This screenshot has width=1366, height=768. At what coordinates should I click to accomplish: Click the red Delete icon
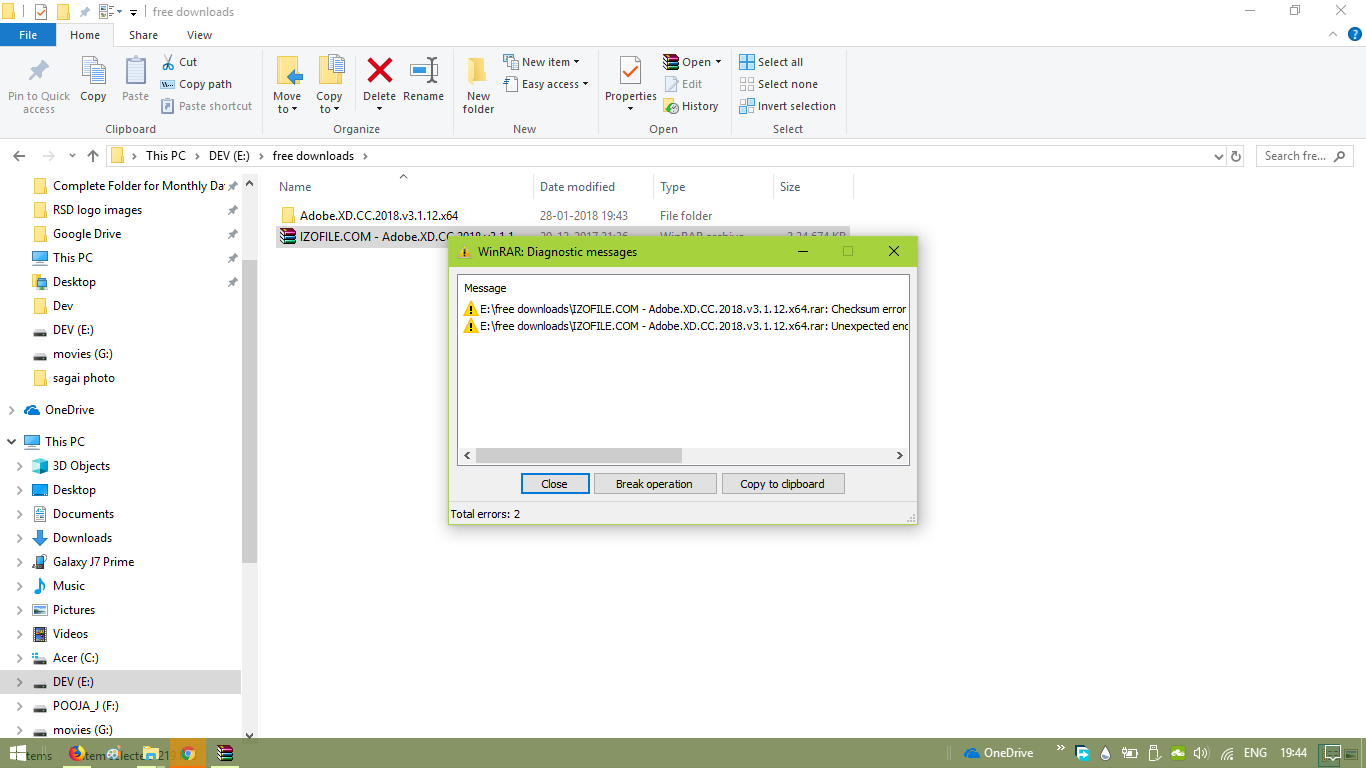(379, 70)
